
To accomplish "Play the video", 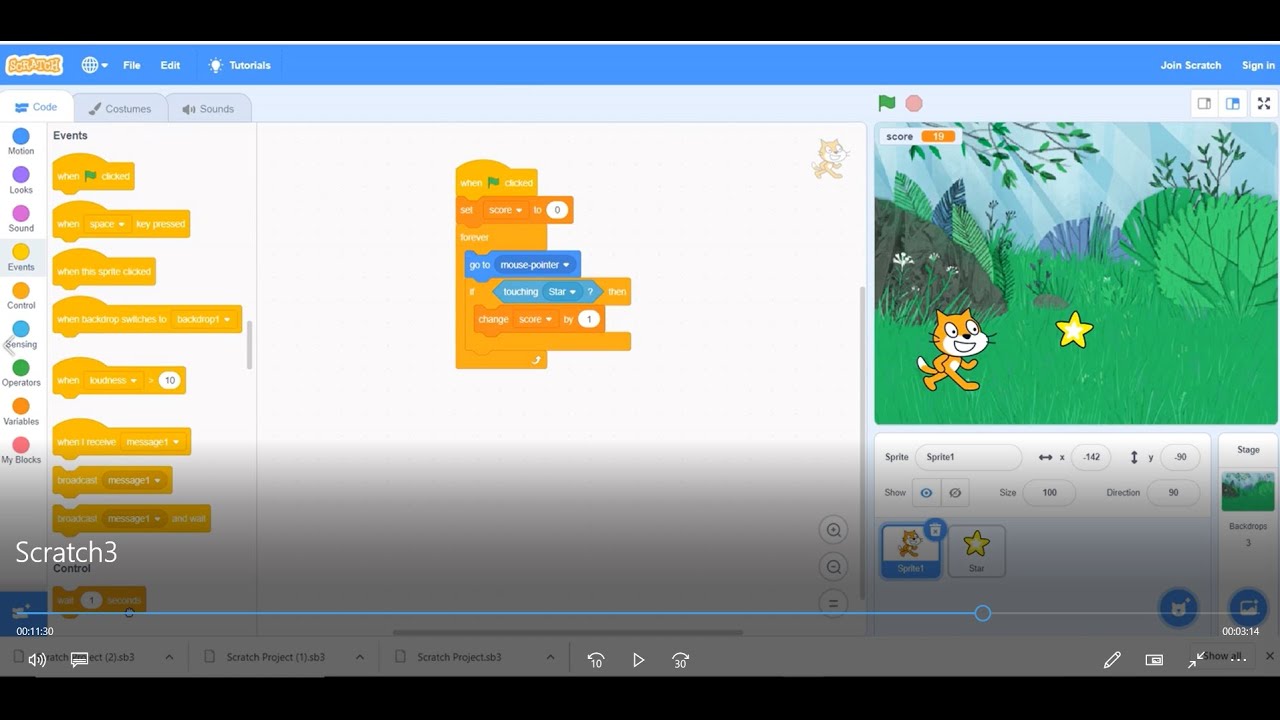I will (638, 660).
